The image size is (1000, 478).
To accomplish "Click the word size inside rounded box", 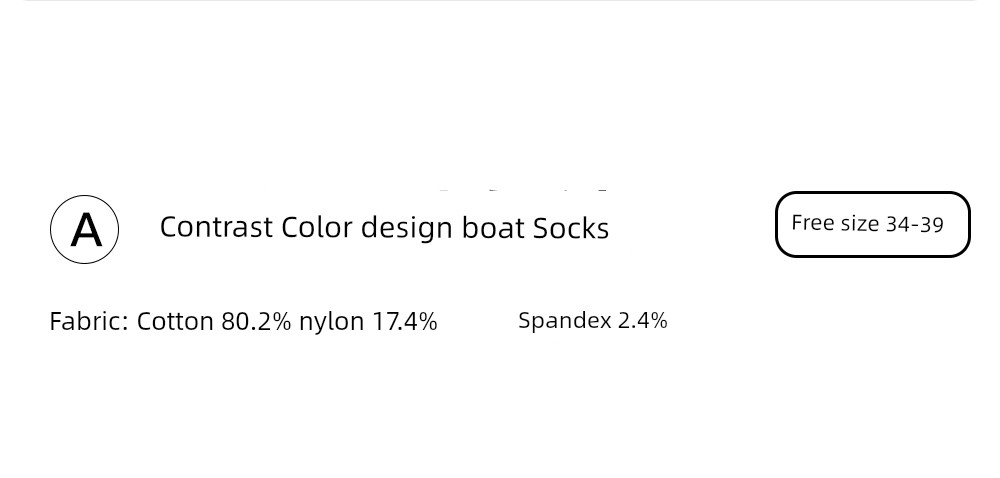I will [x=860, y=224].
